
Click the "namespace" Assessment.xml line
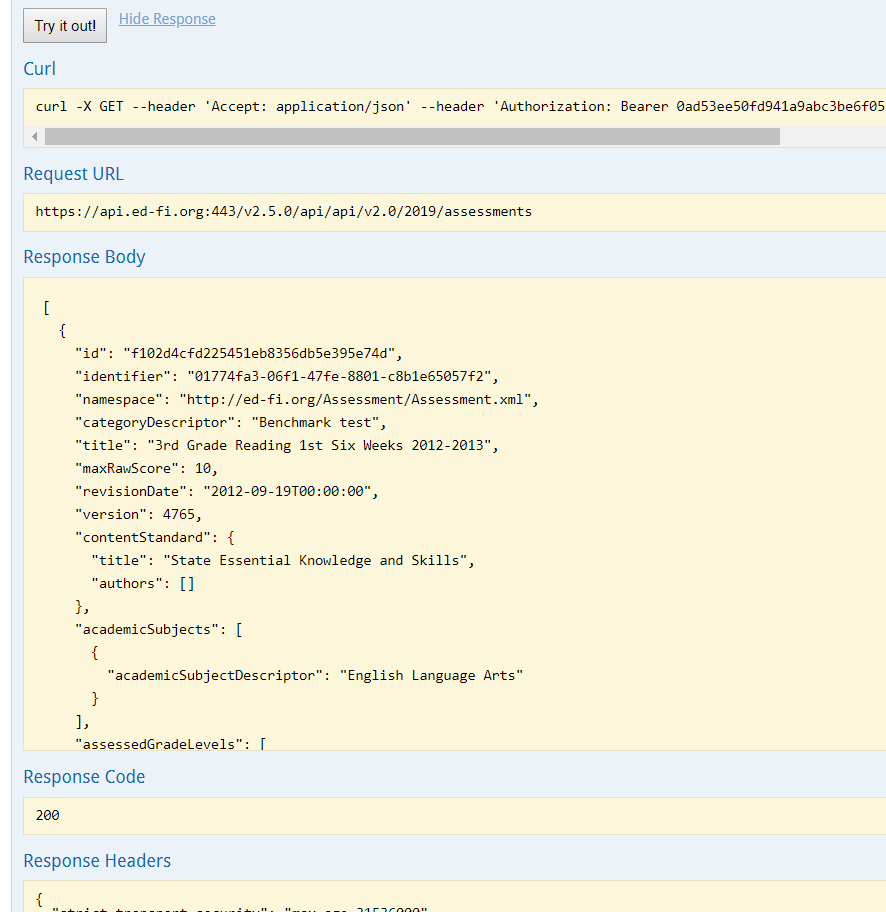click(x=307, y=400)
